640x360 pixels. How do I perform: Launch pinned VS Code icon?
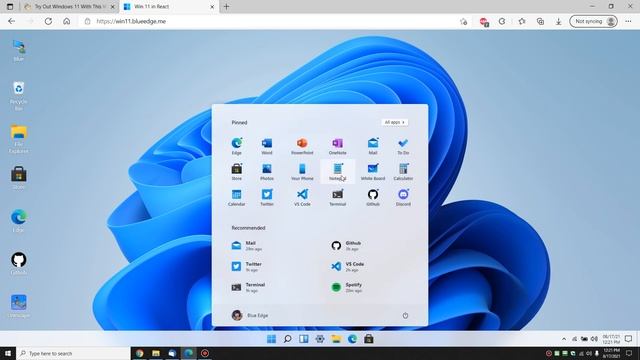pyautogui.click(x=302, y=198)
